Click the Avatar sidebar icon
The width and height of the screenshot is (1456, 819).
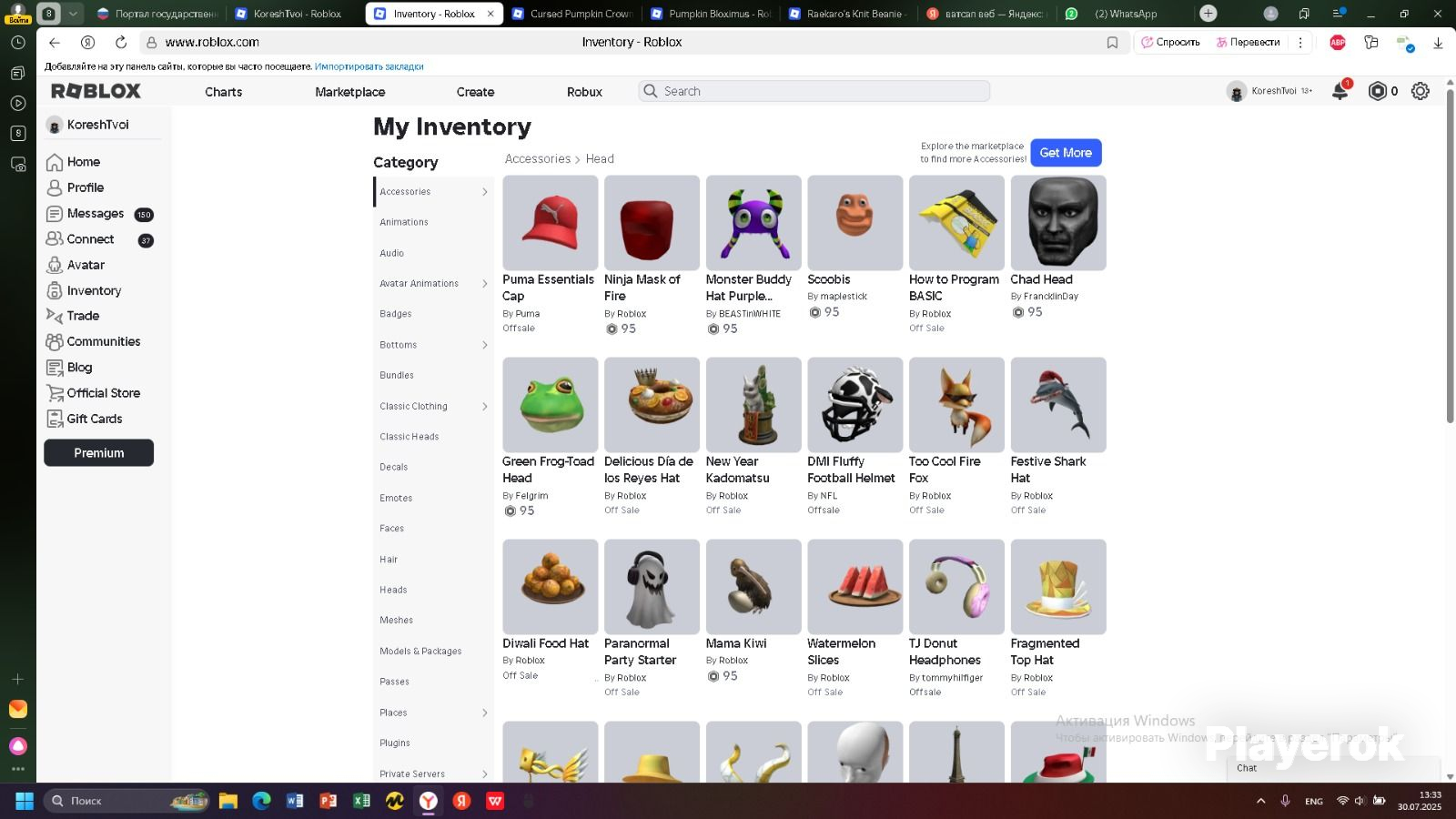click(55, 265)
